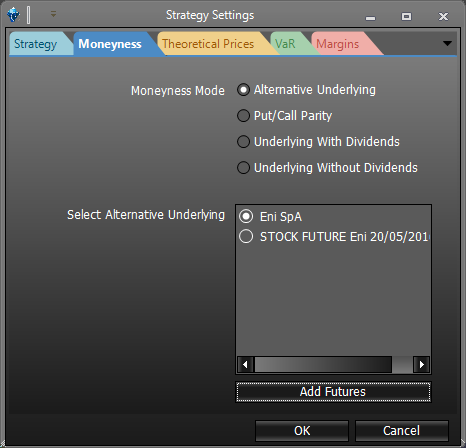466x448 pixels.
Task: Switch to the VaR tab
Action: point(285,44)
